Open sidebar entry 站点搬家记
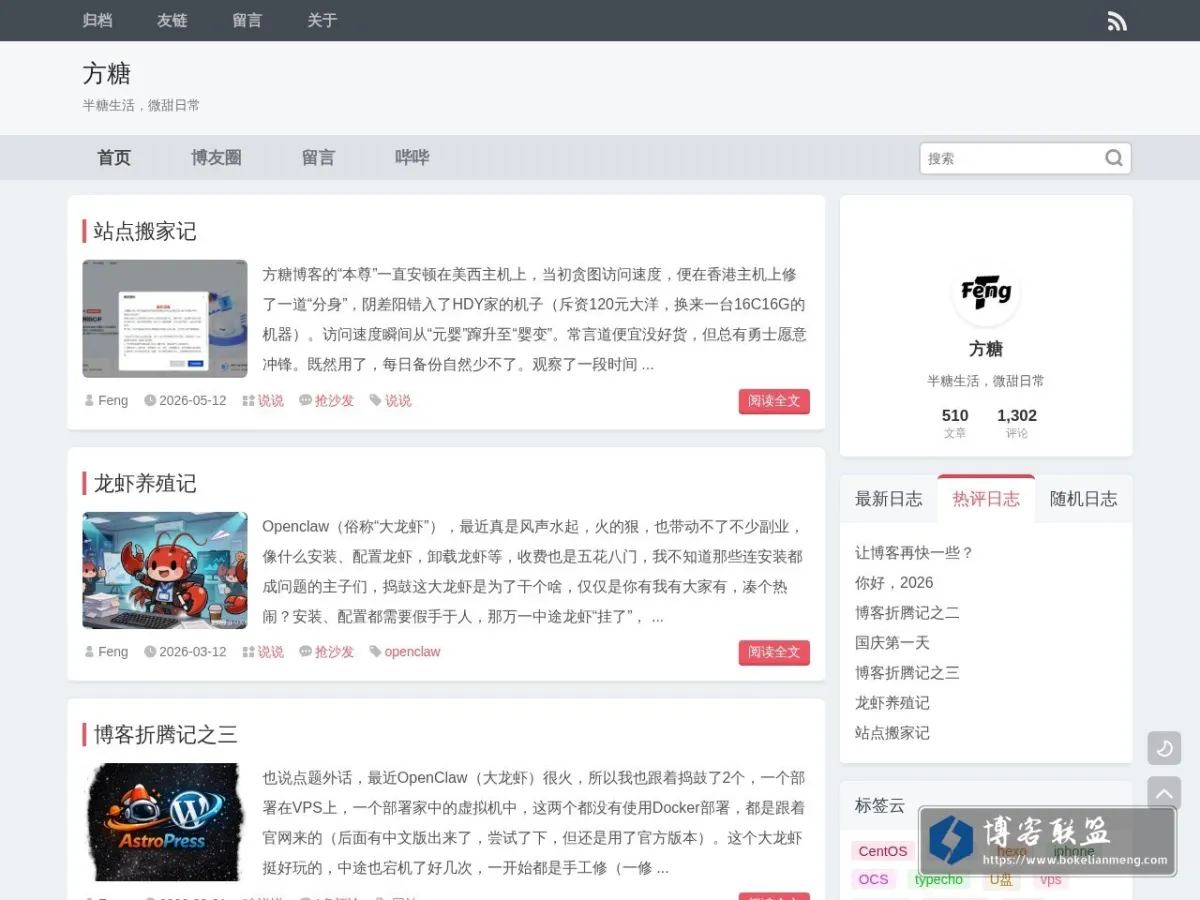Image resolution: width=1200 pixels, height=900 pixels. click(x=892, y=732)
